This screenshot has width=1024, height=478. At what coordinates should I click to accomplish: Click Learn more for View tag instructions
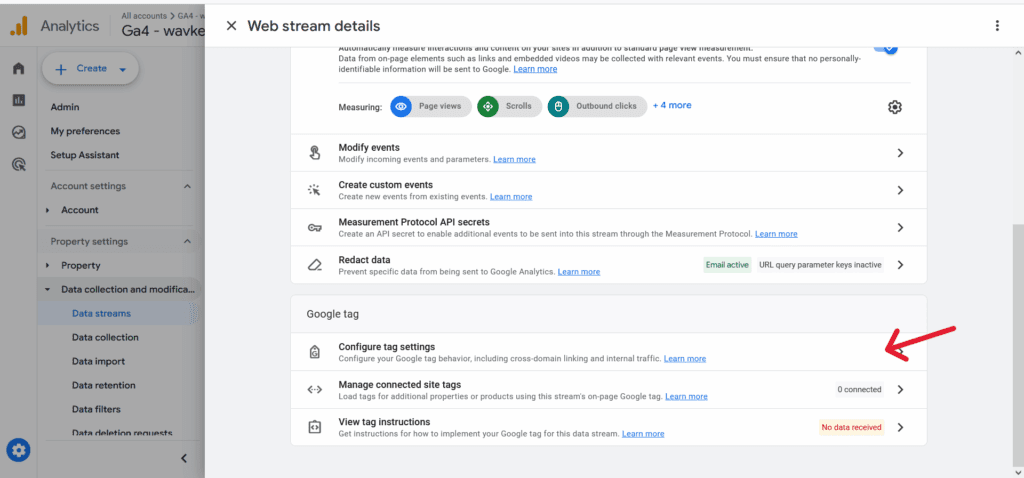click(x=643, y=434)
